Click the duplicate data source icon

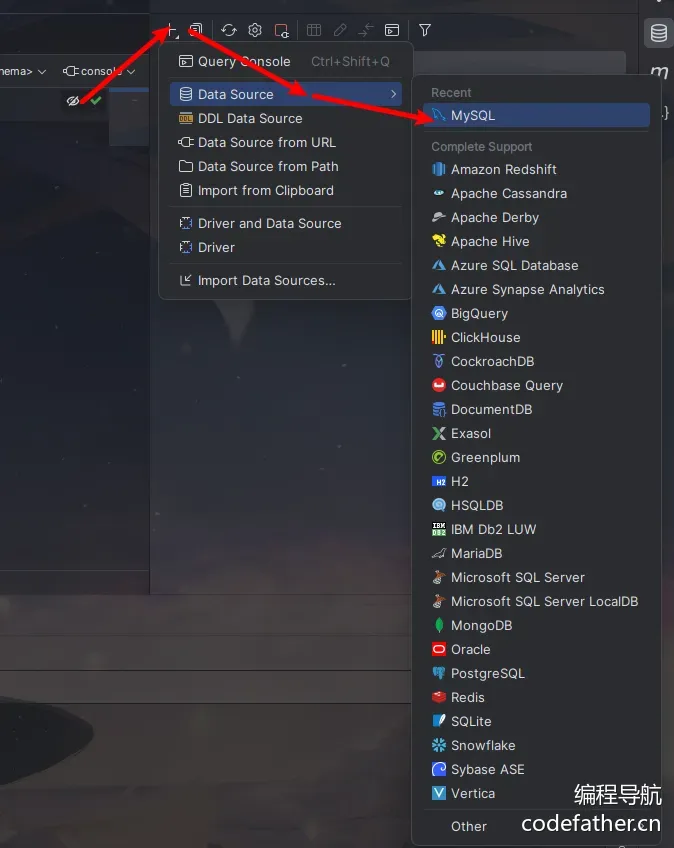click(x=197, y=31)
